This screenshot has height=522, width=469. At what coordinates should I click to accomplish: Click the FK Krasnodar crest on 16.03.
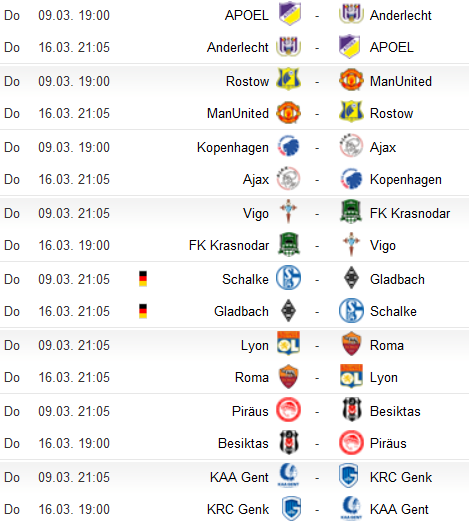pyautogui.click(x=289, y=245)
